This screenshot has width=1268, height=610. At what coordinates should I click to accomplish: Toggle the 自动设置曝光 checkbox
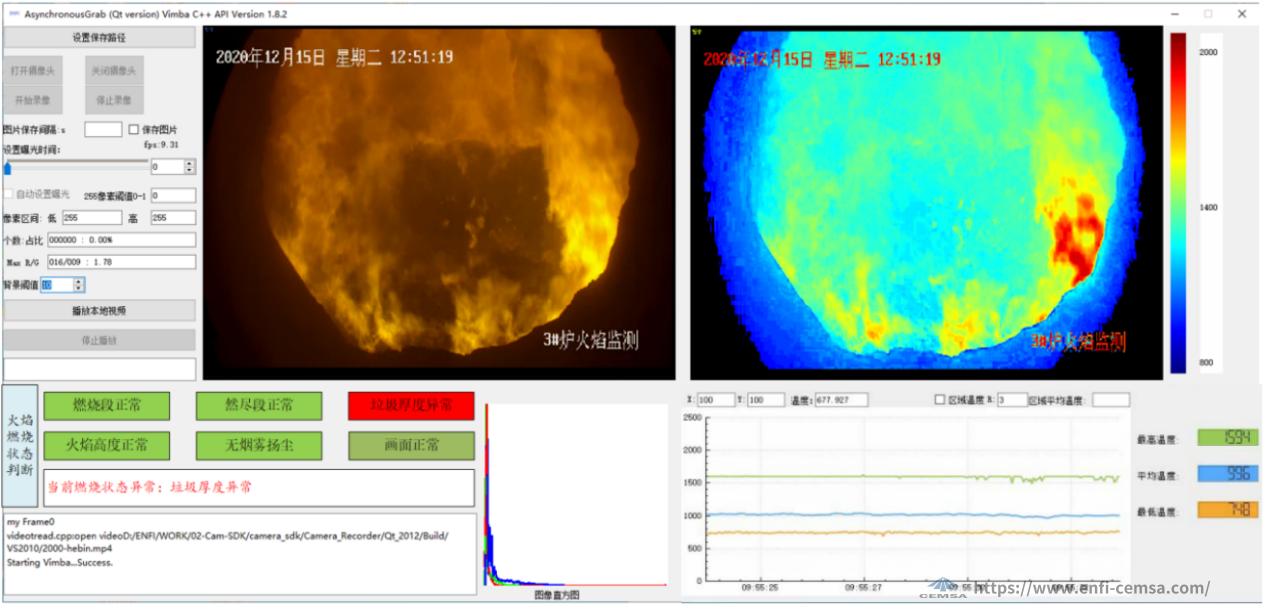click(x=9, y=194)
